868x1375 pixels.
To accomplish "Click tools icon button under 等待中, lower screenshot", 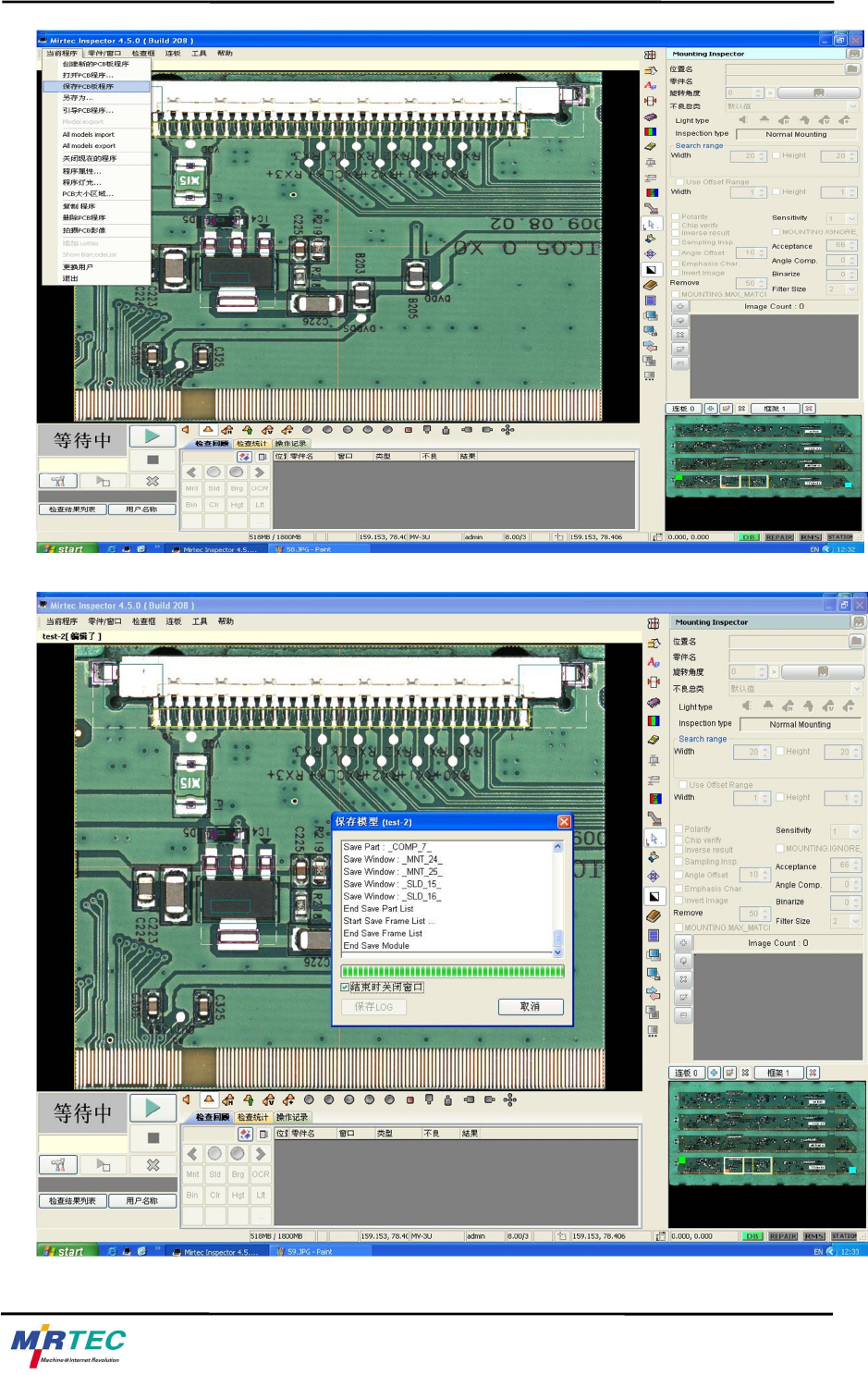I will point(58,1165).
